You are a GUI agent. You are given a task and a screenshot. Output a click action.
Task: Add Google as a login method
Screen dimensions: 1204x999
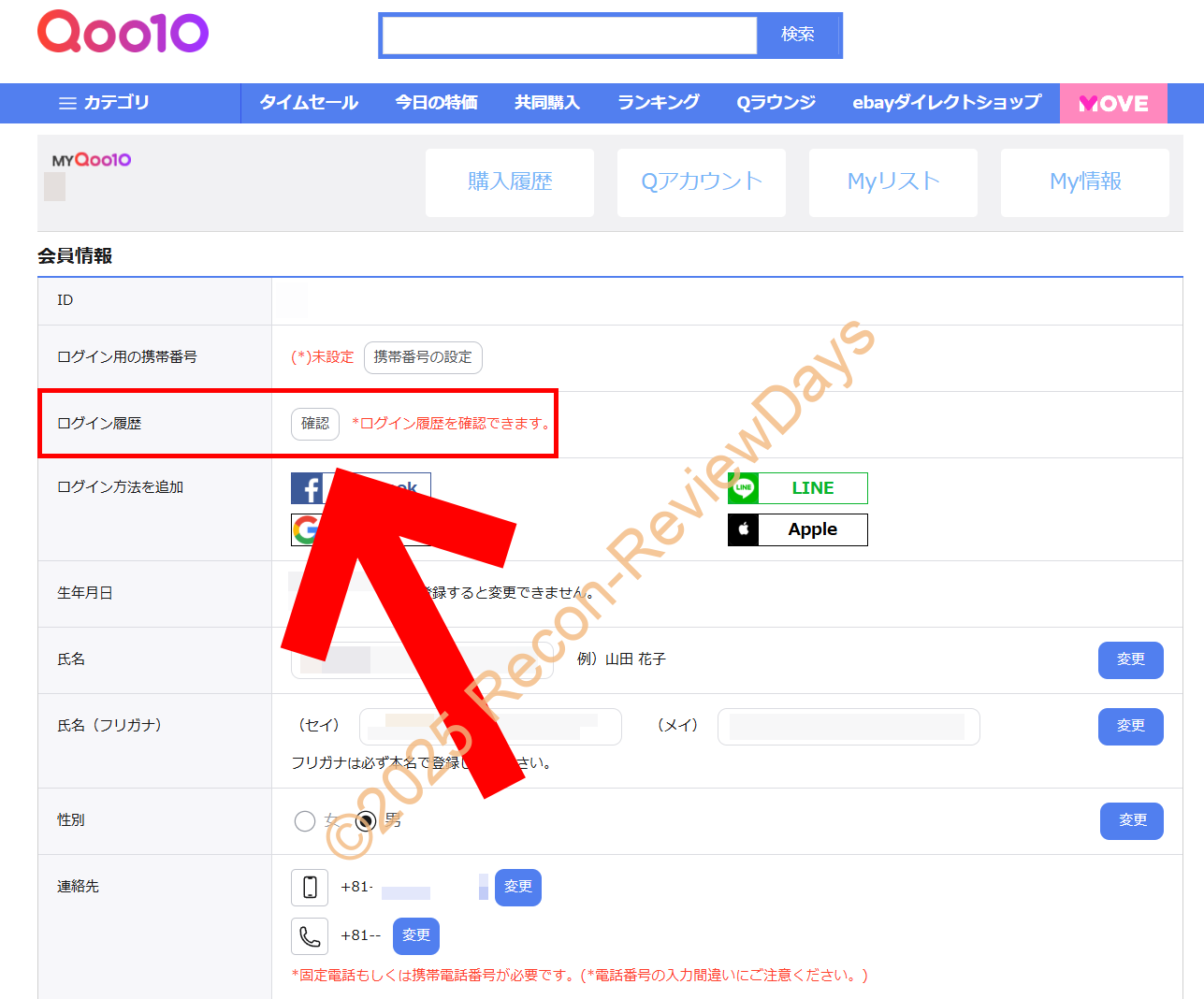(360, 529)
